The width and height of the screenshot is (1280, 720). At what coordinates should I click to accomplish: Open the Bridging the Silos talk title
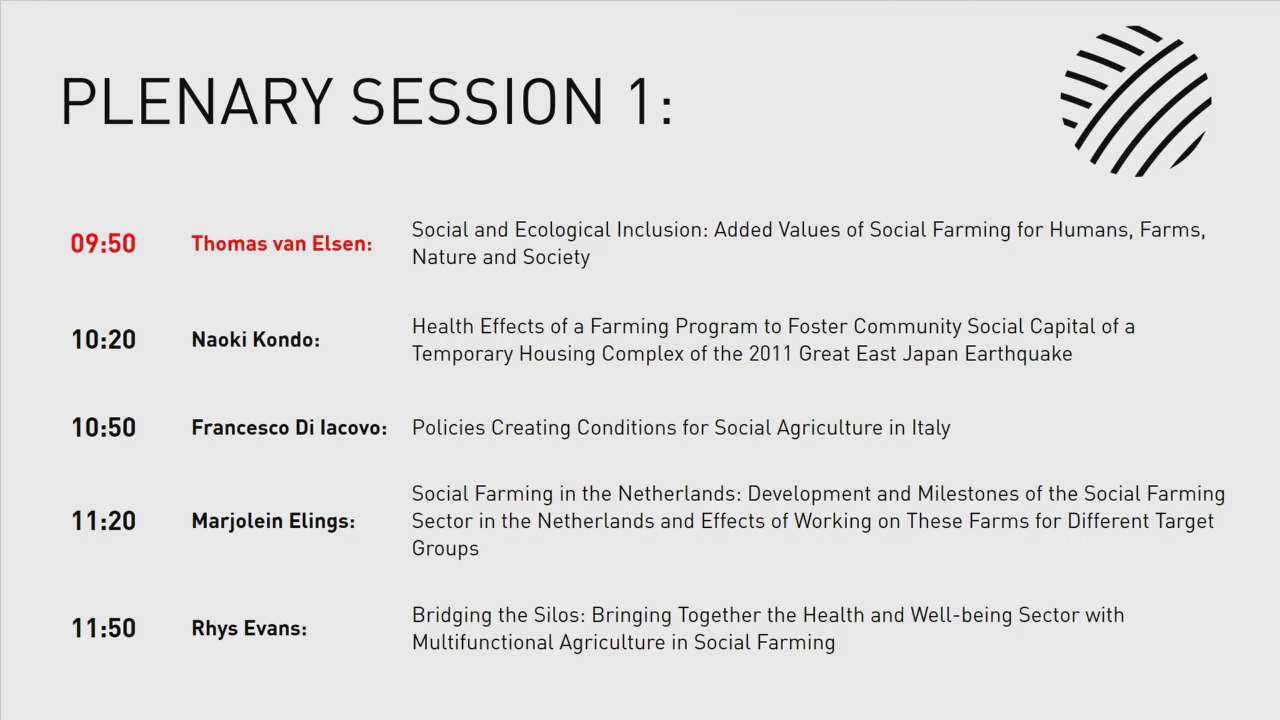coord(767,615)
